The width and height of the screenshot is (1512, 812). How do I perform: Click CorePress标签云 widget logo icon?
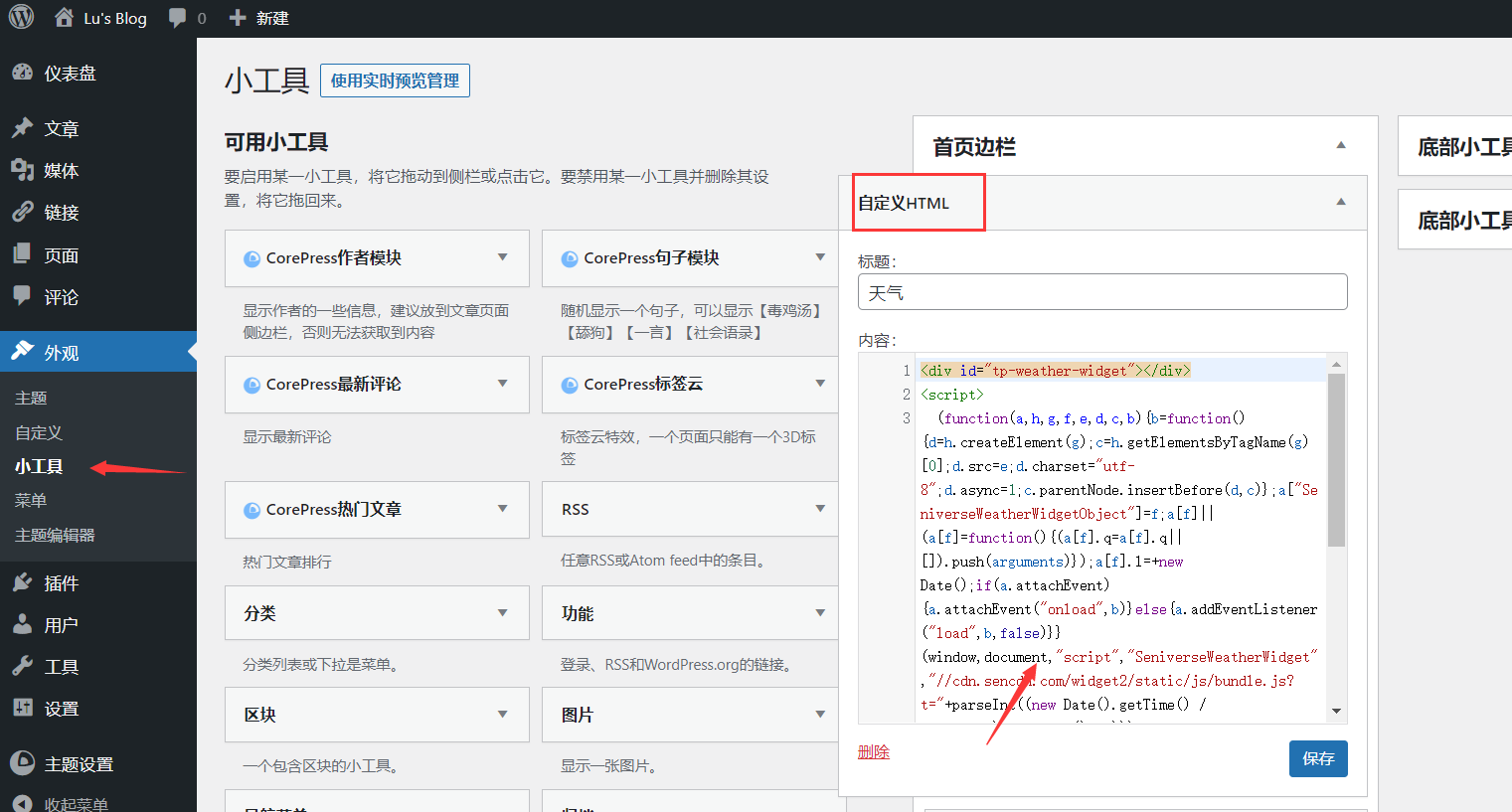(x=570, y=385)
